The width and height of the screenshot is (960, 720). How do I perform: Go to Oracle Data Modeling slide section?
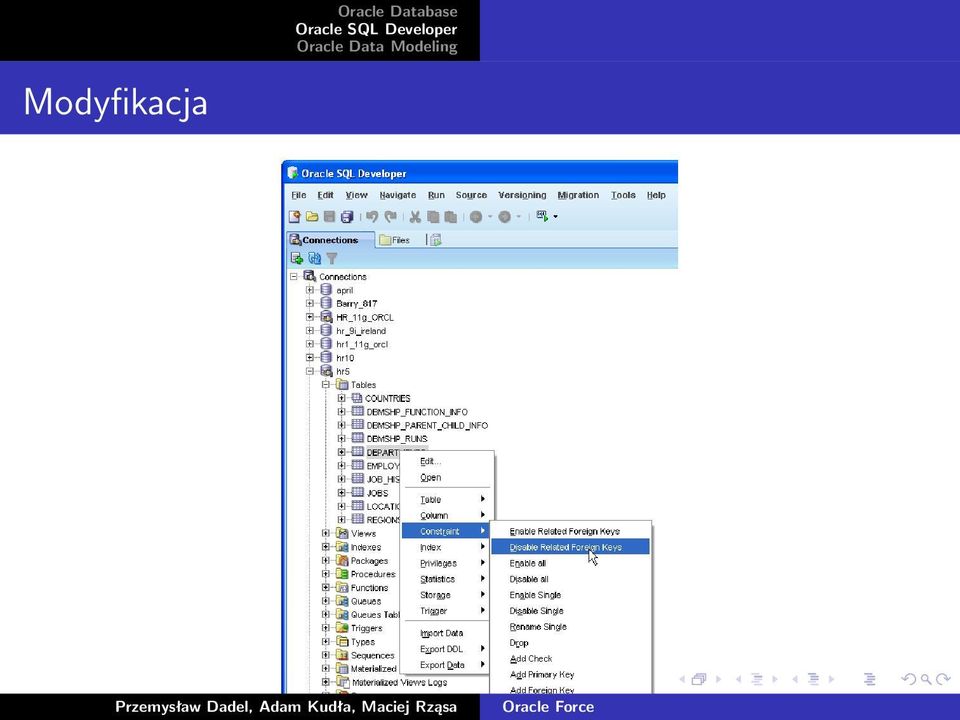coord(377,47)
